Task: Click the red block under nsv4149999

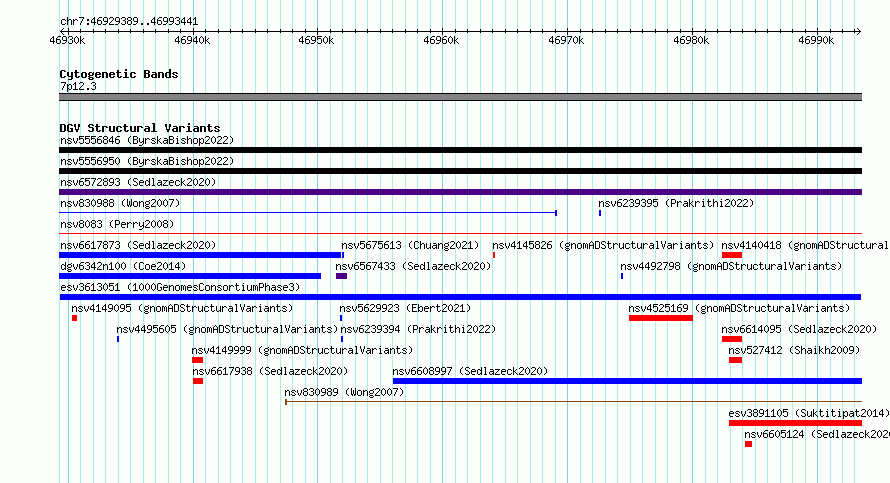Action: pos(198,360)
